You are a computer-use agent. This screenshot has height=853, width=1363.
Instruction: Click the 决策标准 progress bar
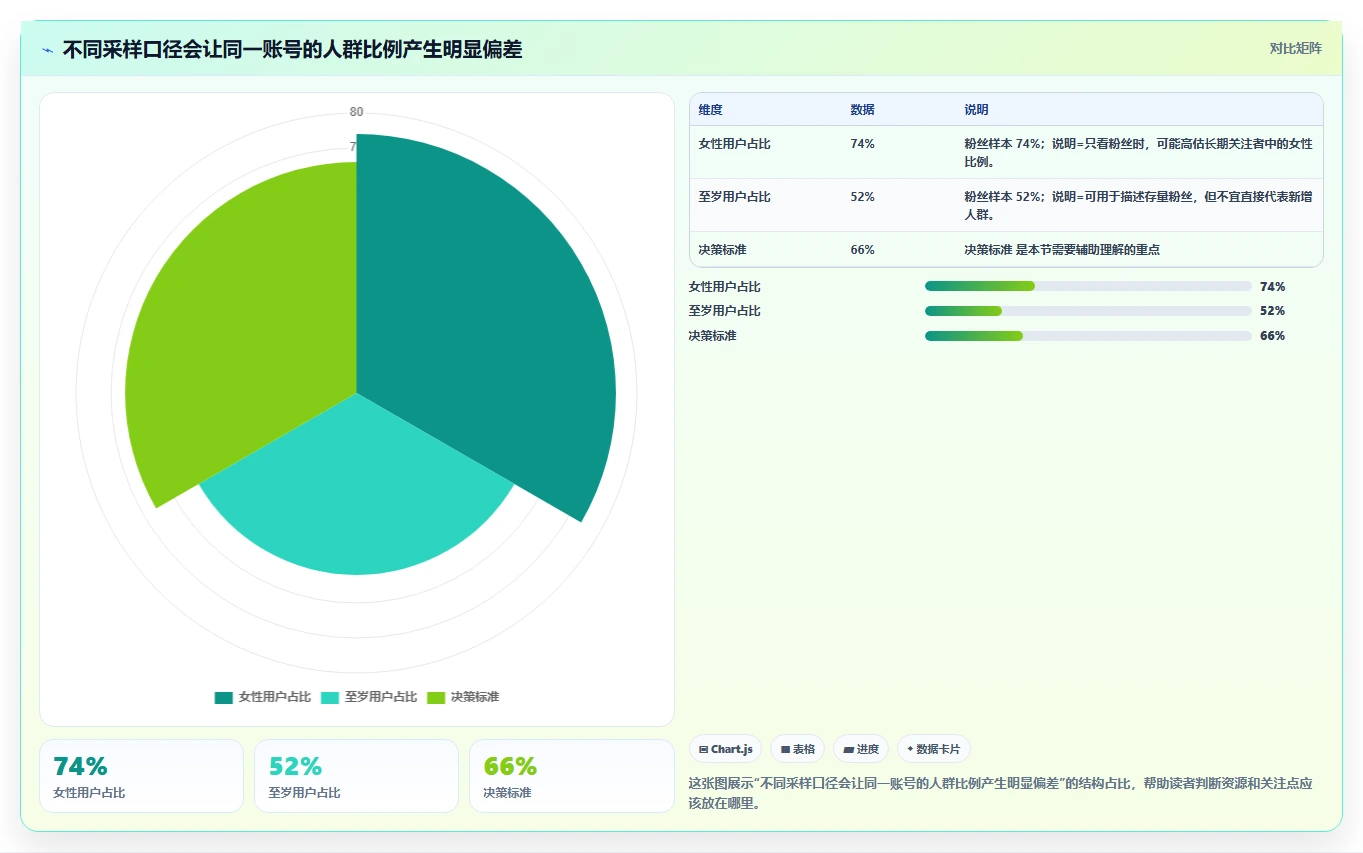tap(1088, 336)
